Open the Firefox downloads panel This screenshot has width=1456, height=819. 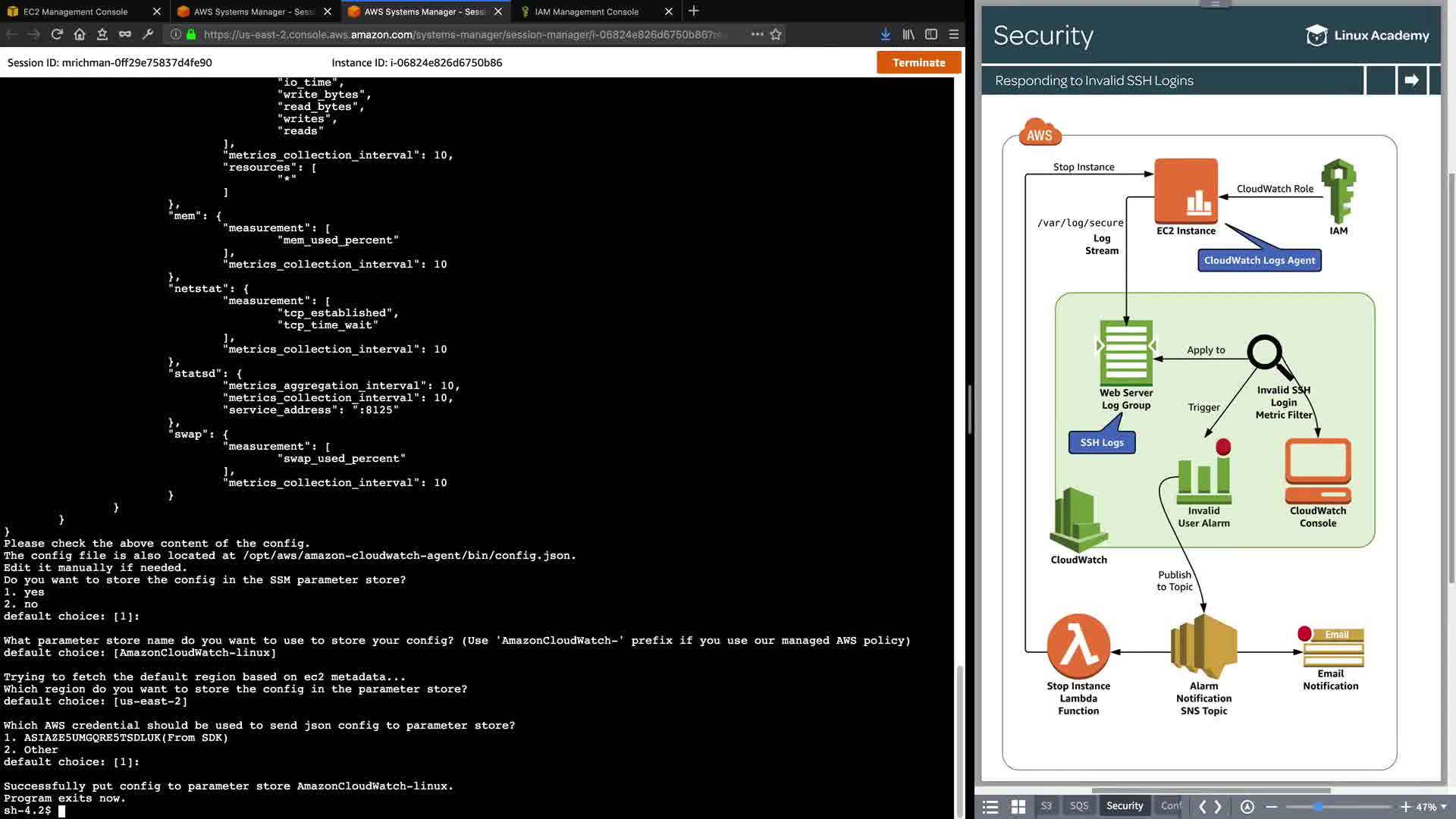pyautogui.click(x=885, y=34)
